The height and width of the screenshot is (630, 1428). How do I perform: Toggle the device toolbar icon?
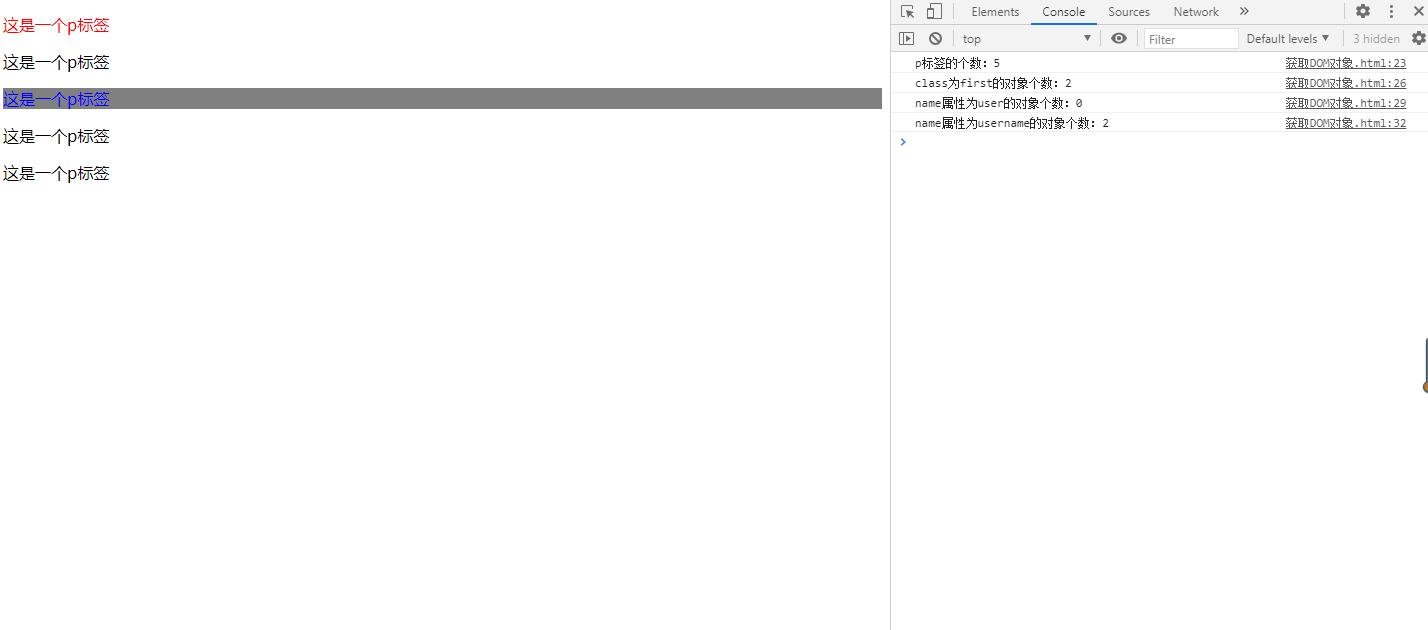coord(934,12)
